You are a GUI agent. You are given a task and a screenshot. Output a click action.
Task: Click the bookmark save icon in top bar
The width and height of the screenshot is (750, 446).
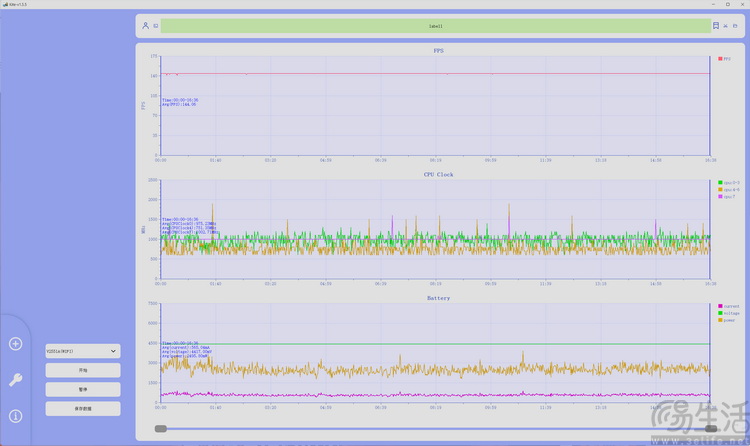(x=715, y=25)
